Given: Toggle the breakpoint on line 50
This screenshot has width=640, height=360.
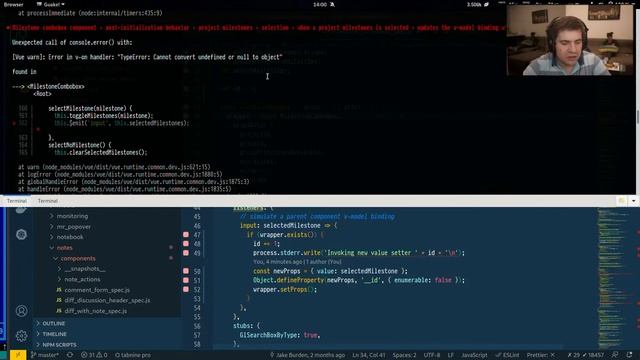Looking at the screenshot, I should click(x=186, y=271).
